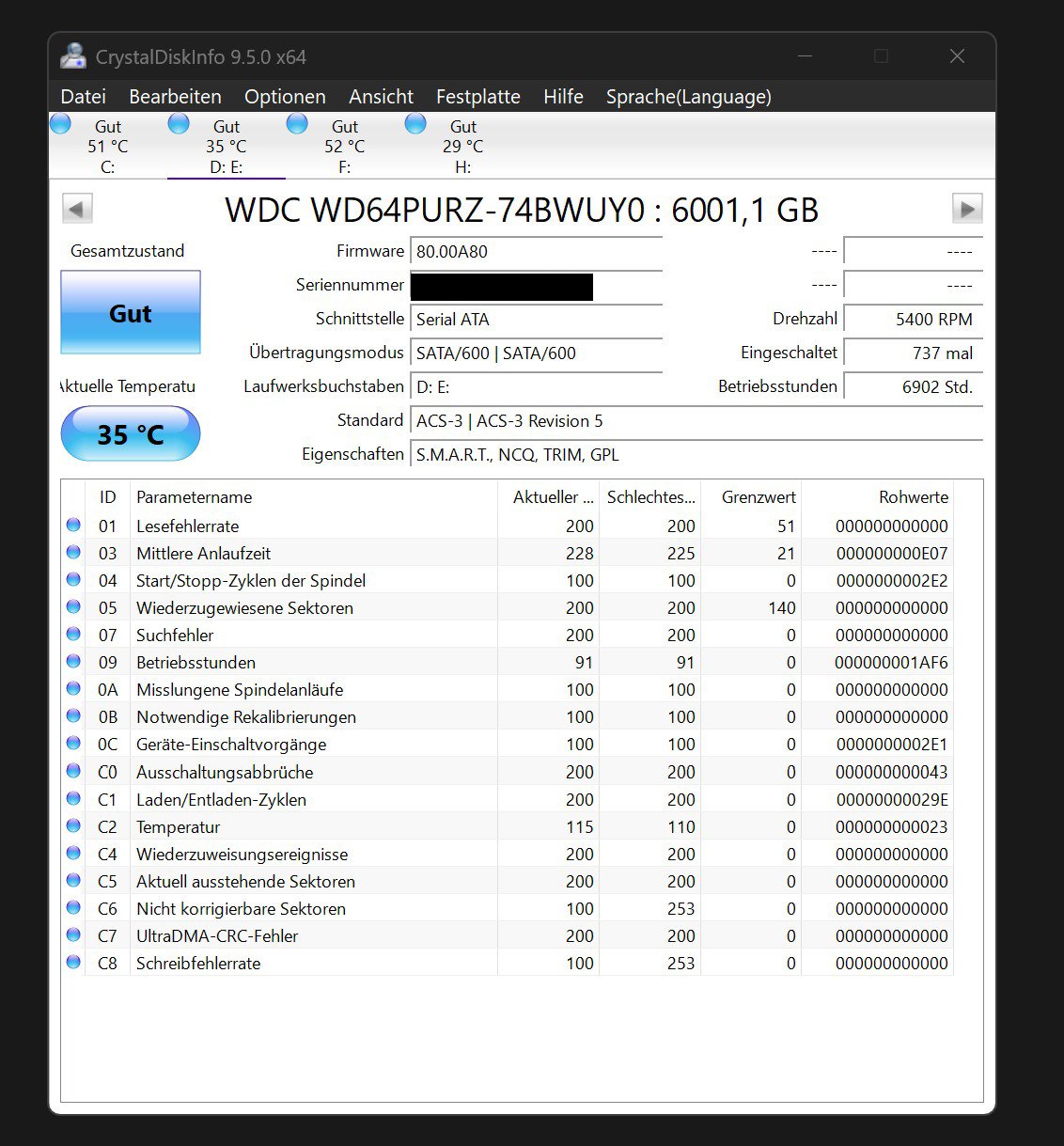Click status orb for Lesefehlerrate row
The width and height of the screenshot is (1064, 1146).
(x=73, y=526)
